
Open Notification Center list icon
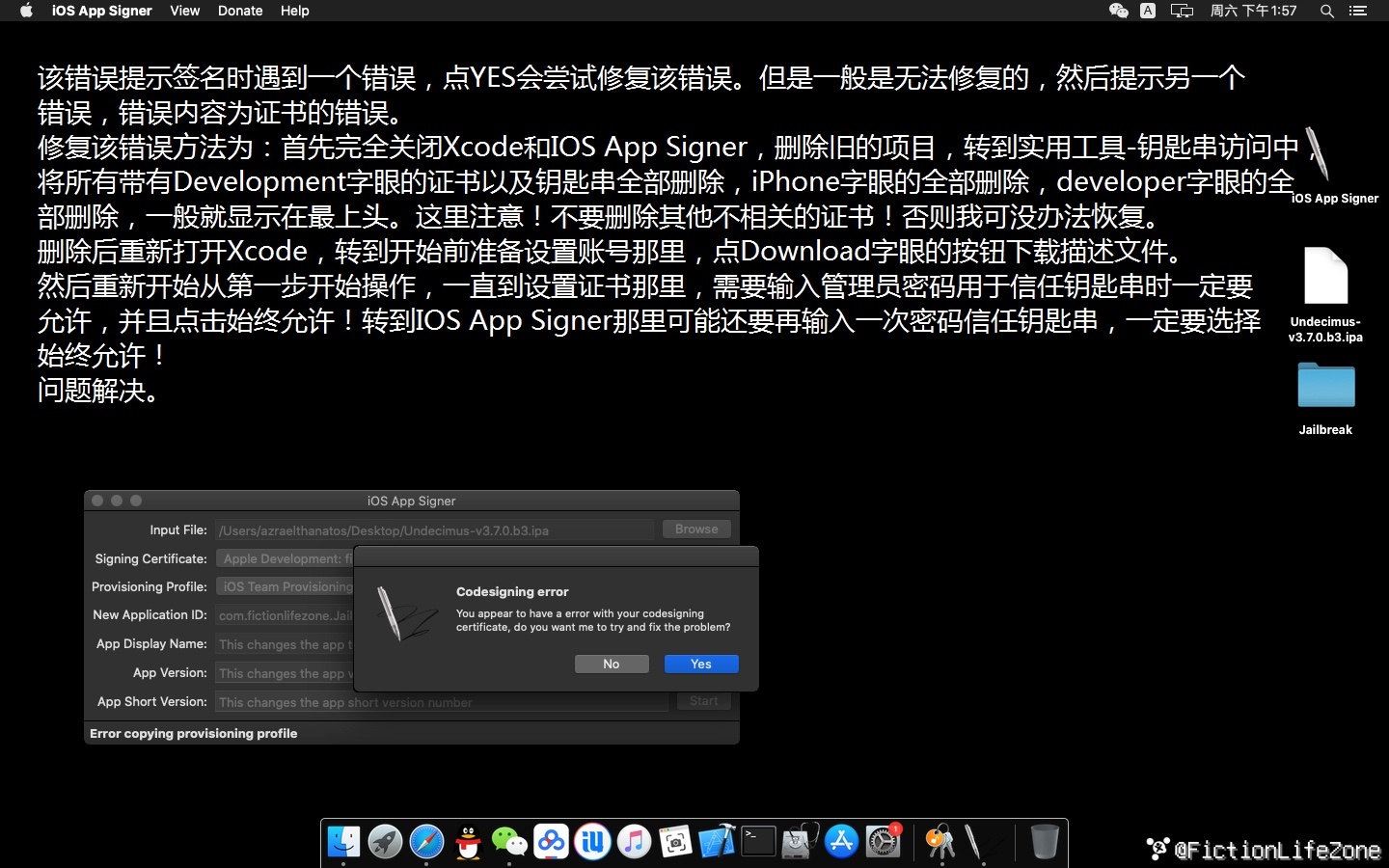pyautogui.click(x=1358, y=11)
